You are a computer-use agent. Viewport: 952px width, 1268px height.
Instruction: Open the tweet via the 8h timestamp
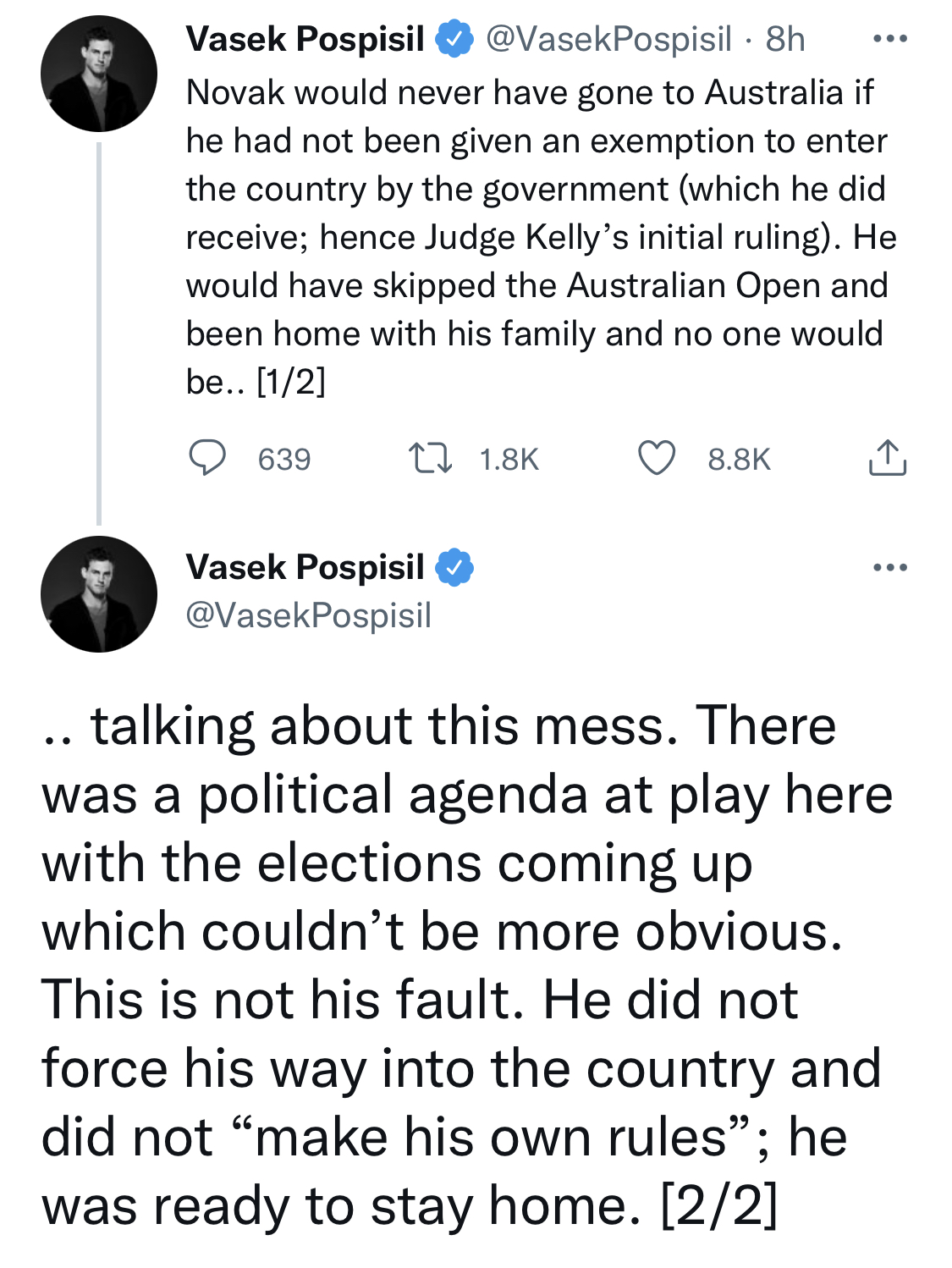coord(784,39)
